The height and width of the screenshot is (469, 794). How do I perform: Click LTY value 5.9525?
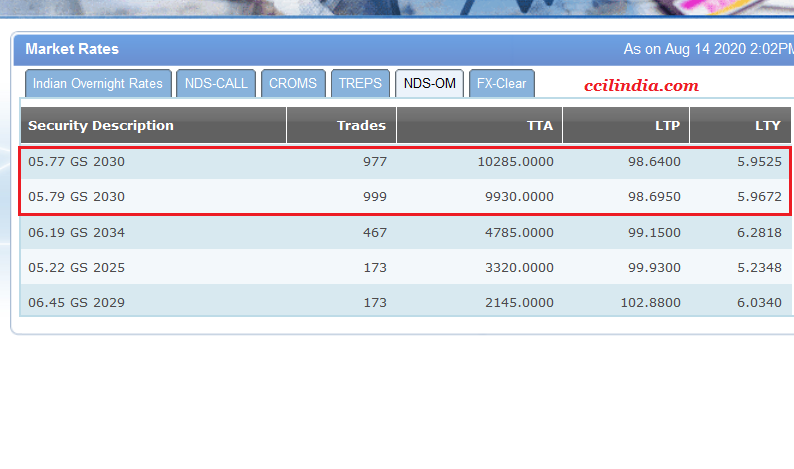(759, 162)
